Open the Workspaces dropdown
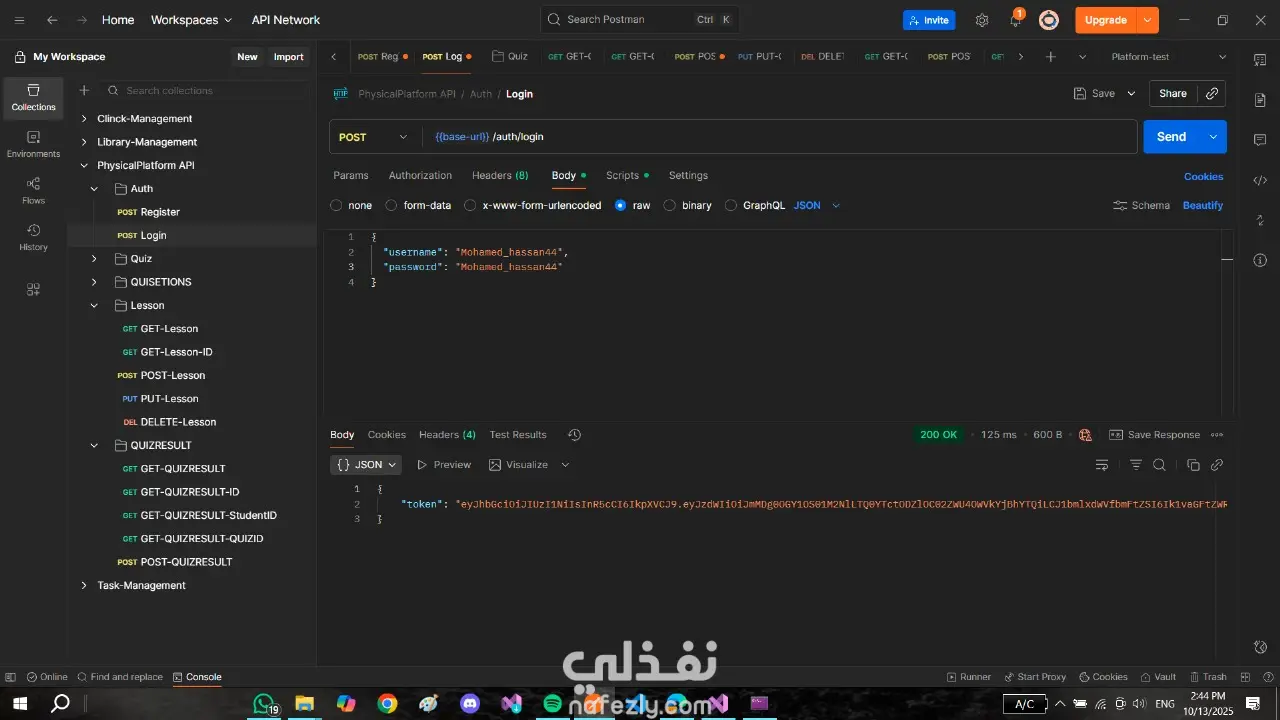The width and height of the screenshot is (1280, 720). point(191,20)
